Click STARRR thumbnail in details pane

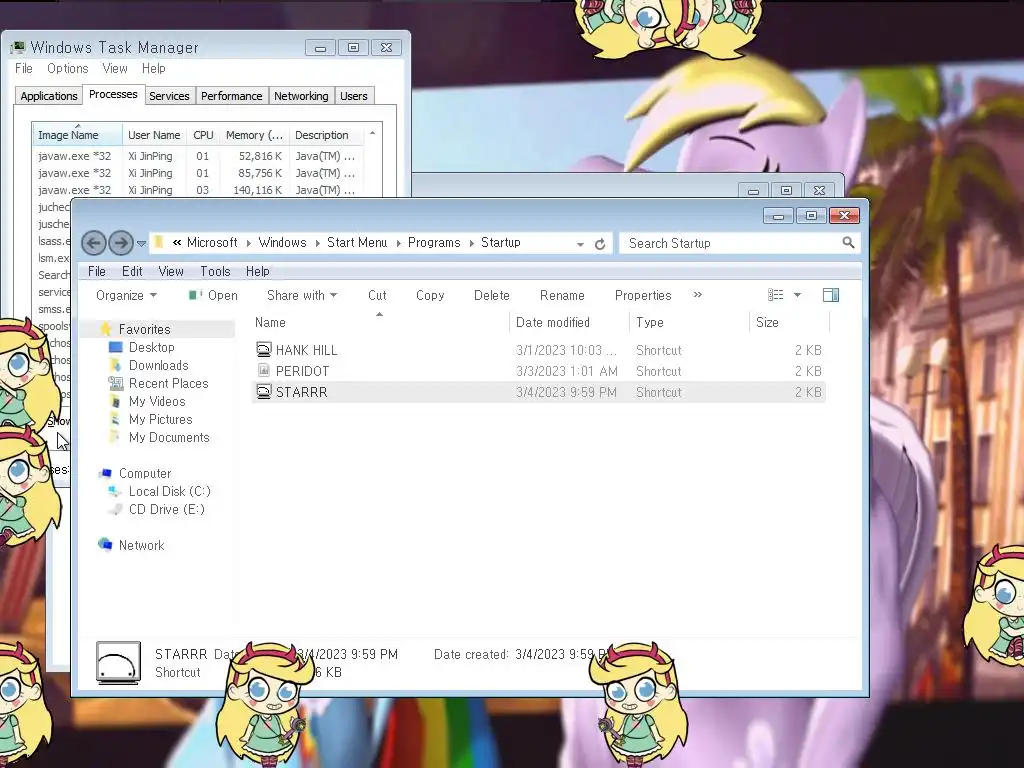[118, 663]
